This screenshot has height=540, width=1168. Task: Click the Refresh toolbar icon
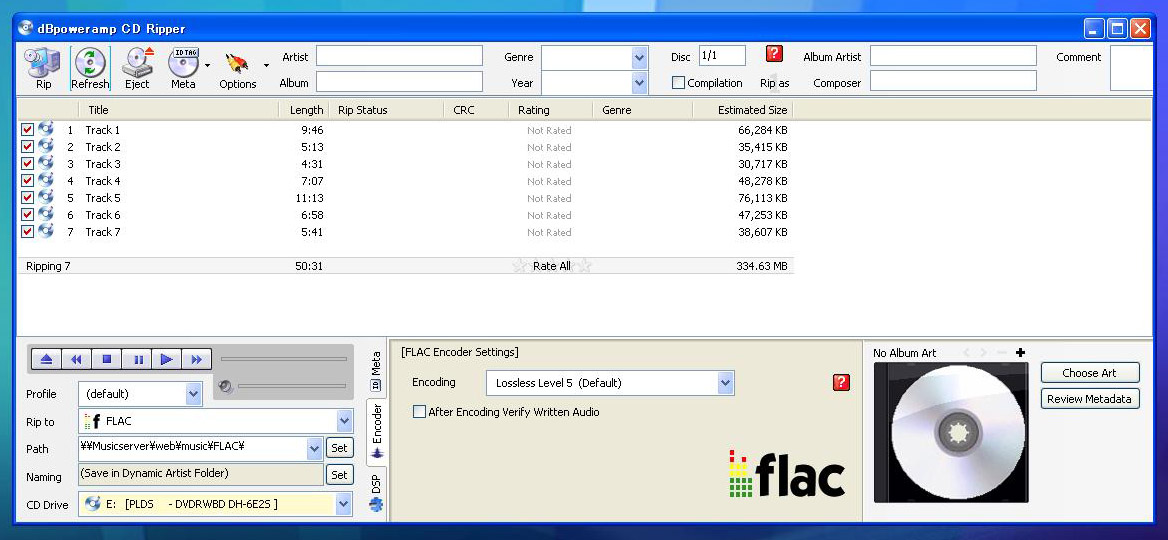[x=90, y=69]
